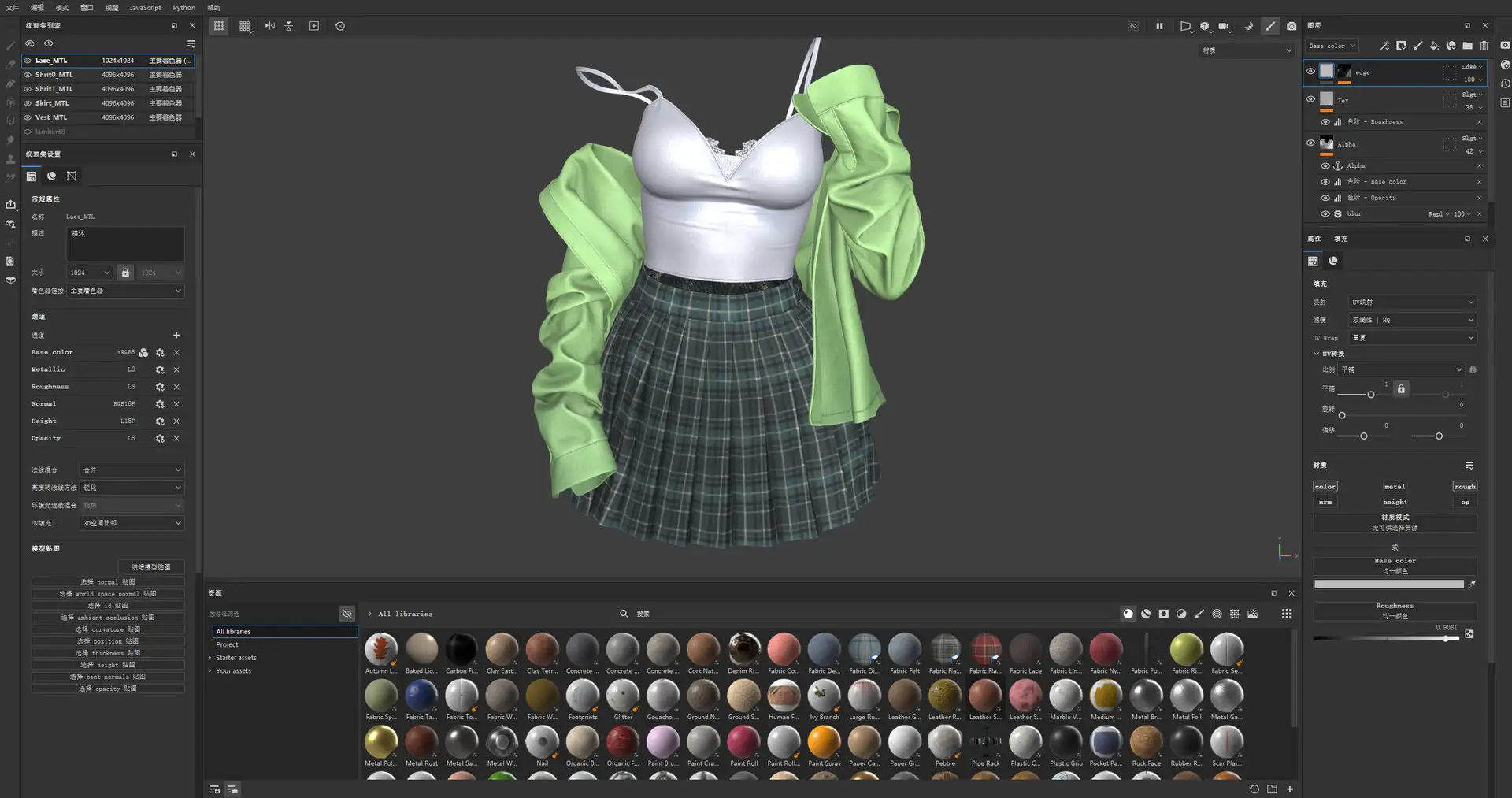Screen dimensions: 1512x798
Task: Click the metal channel button
Action: pyautogui.click(x=1394, y=487)
